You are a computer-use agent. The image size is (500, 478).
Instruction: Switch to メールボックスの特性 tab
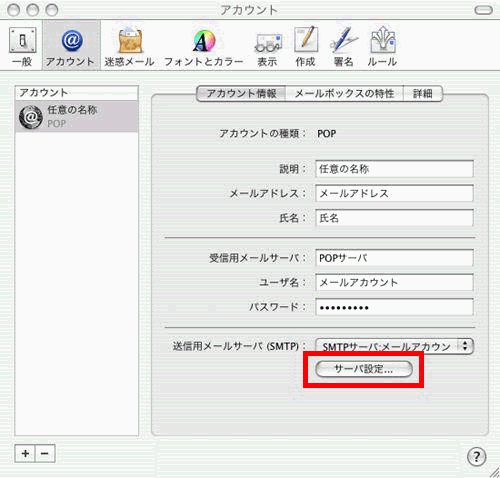[344, 93]
